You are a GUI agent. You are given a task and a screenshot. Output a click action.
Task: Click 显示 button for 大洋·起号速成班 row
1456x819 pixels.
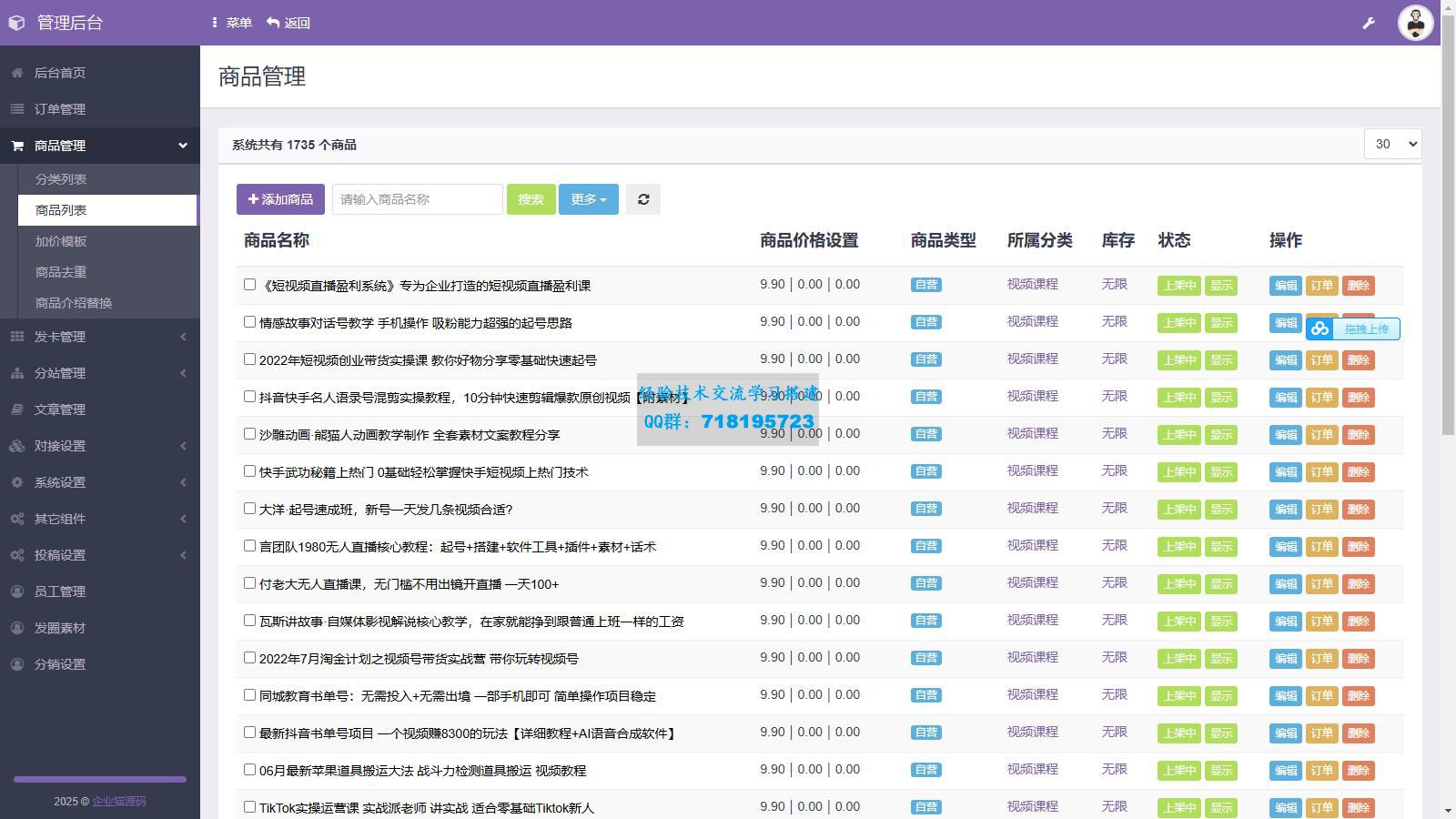pyautogui.click(x=1221, y=510)
